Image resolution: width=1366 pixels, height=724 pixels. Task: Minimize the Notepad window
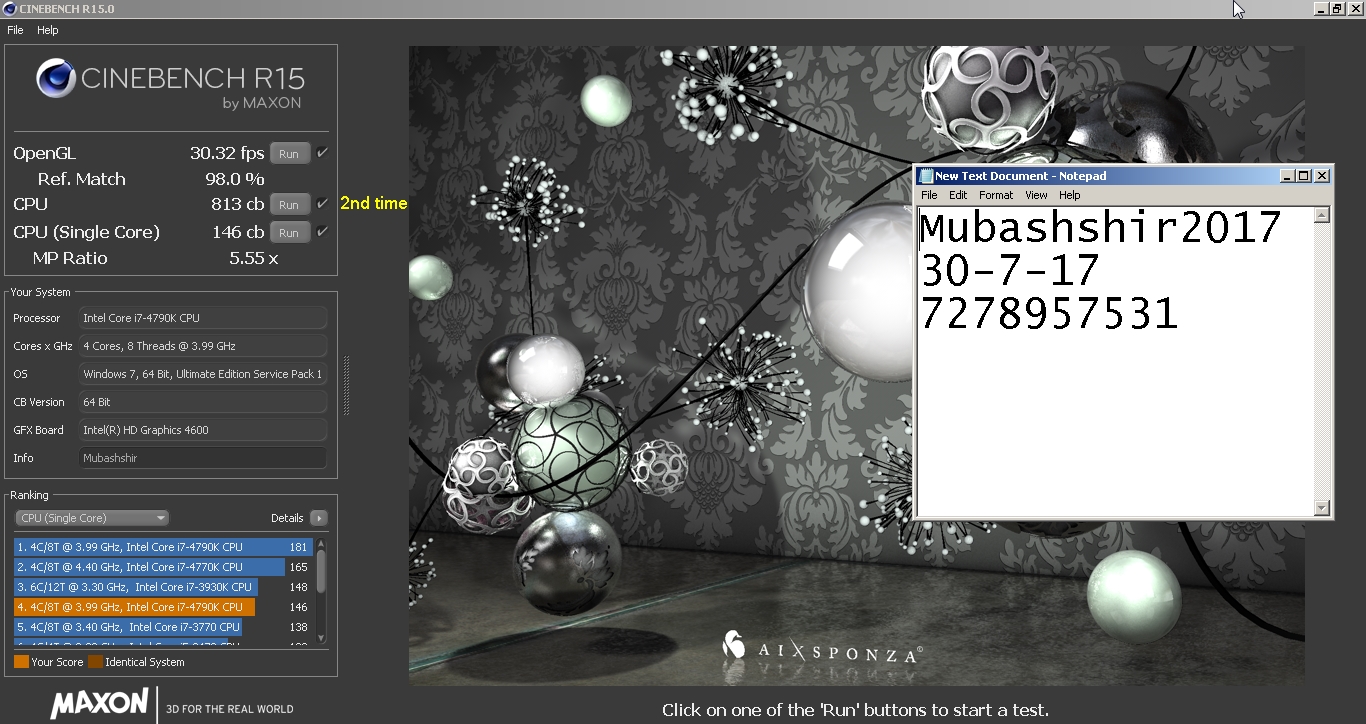click(1286, 176)
